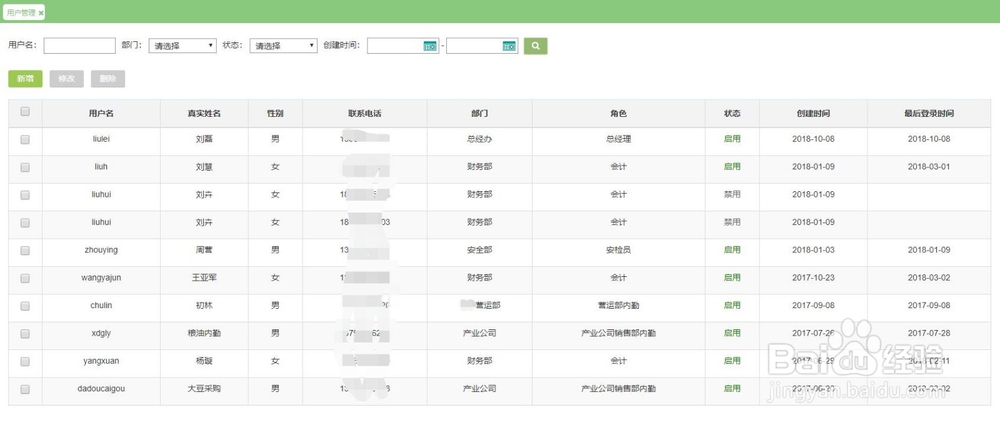The image size is (1000, 425).
Task: Click the real name 大豆采购 cell
Action: click(204, 389)
